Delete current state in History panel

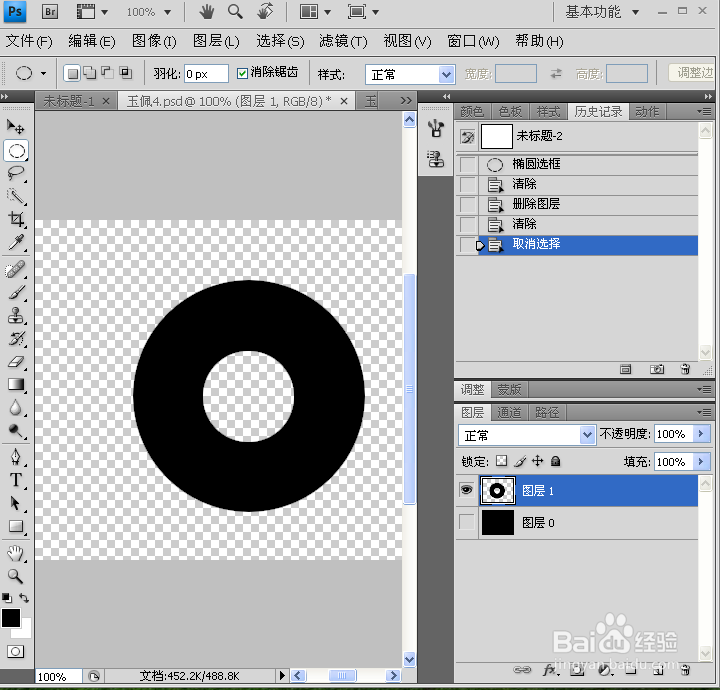(685, 369)
